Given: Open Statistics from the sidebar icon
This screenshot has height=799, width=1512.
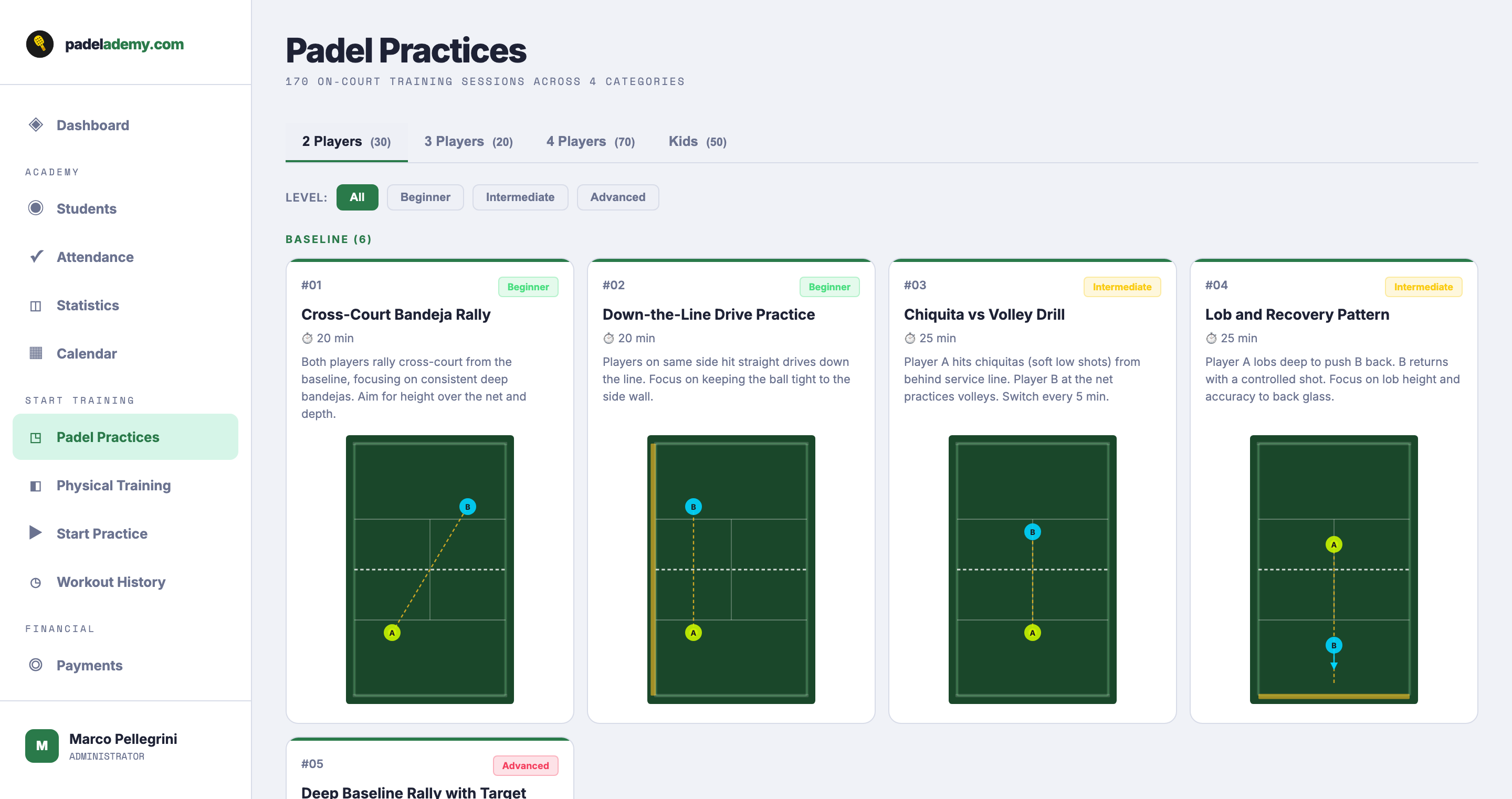Looking at the screenshot, I should 36,304.
